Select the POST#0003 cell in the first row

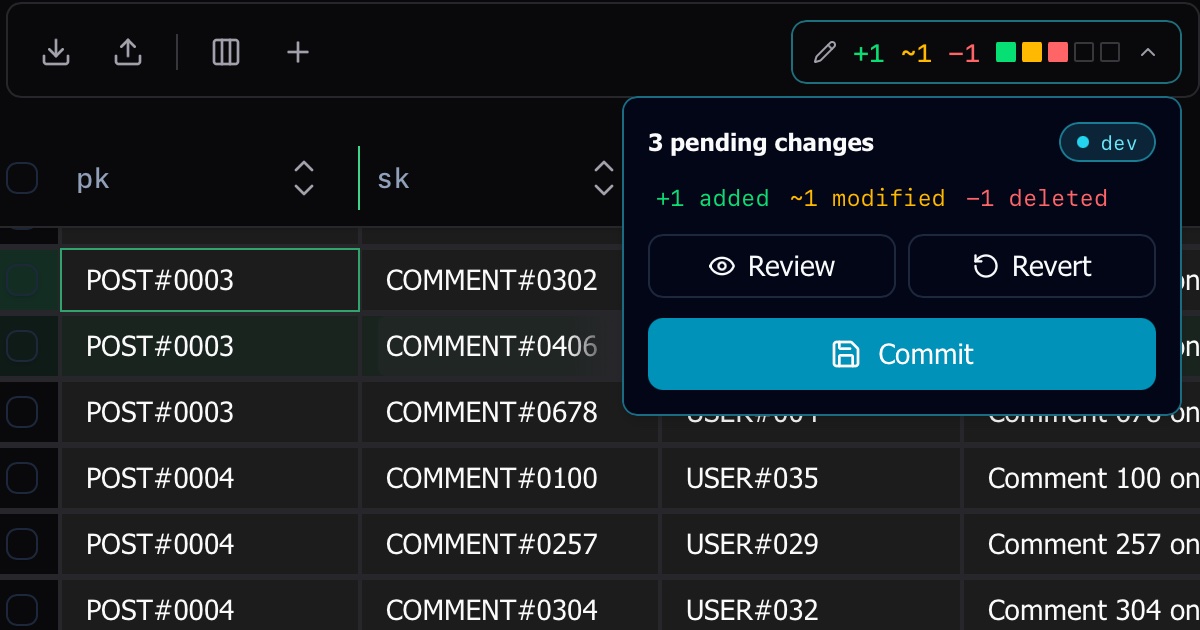click(210, 280)
